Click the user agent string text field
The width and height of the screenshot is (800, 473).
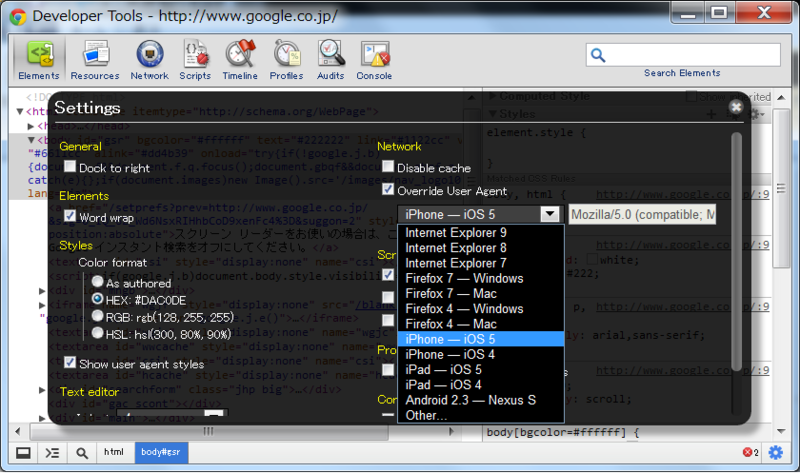[x=643, y=214]
